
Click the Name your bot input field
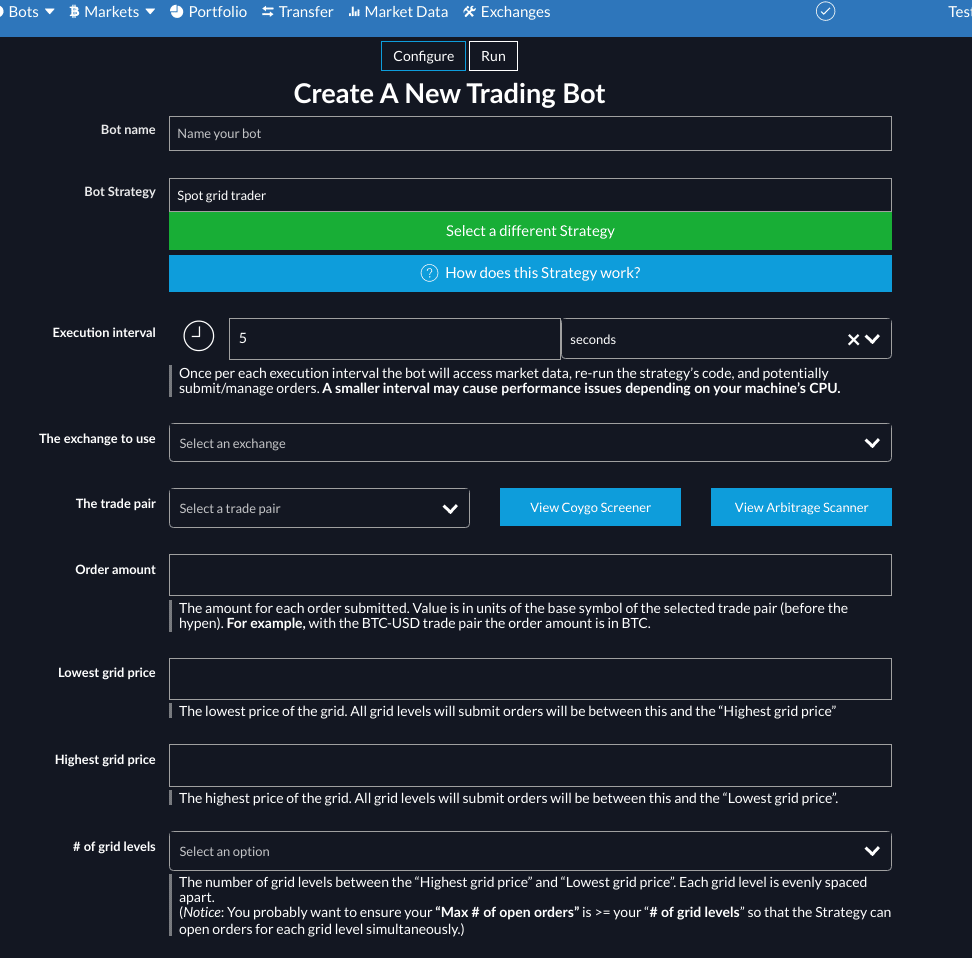(530, 133)
